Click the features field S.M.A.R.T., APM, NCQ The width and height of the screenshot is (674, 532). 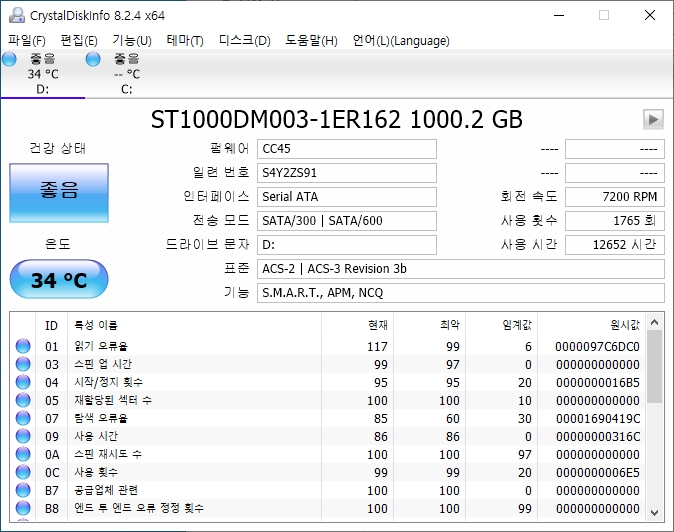(x=461, y=294)
